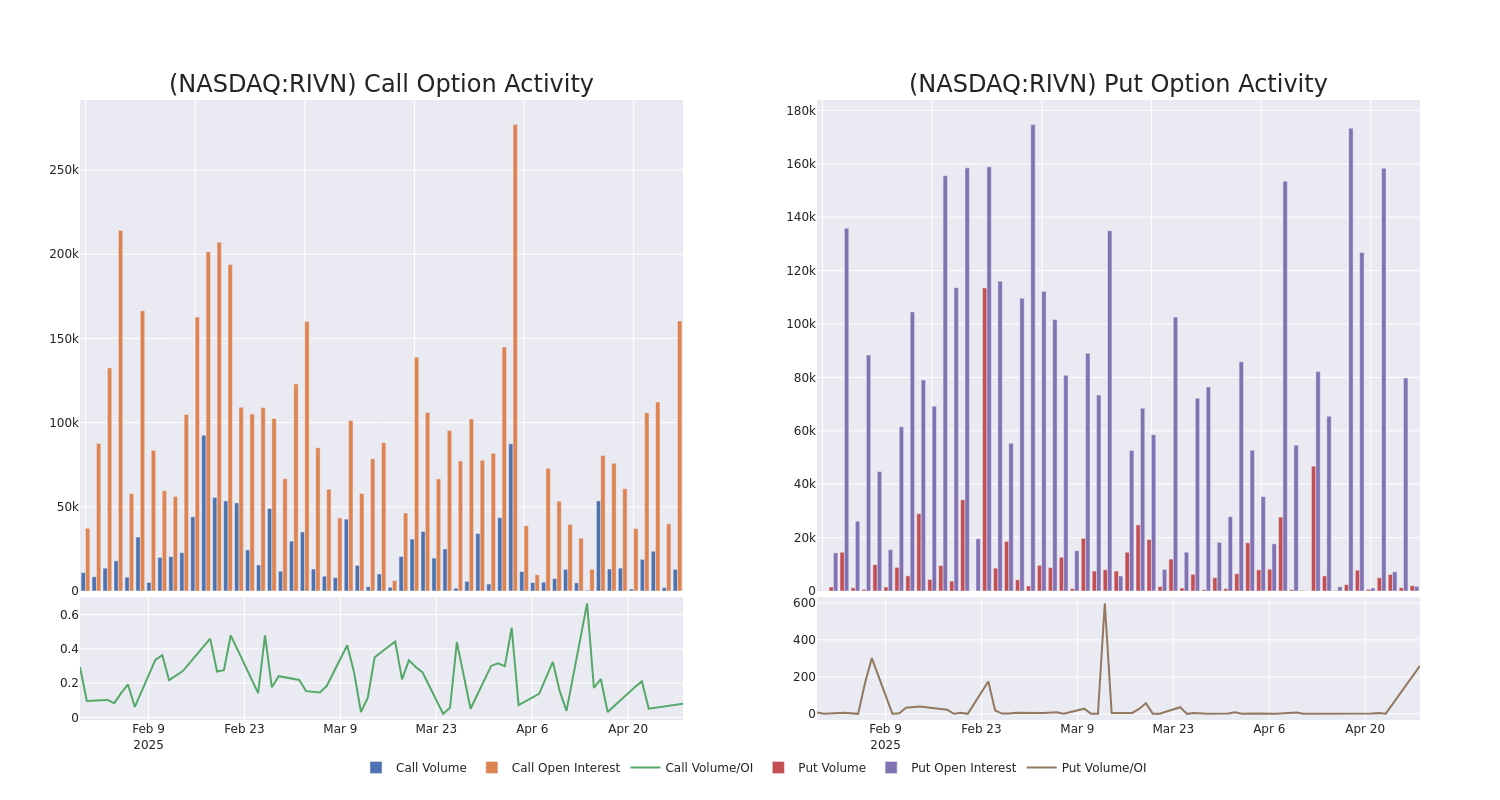Click Apr 6 date under put chart
The image size is (1500, 800).
coord(1269,729)
